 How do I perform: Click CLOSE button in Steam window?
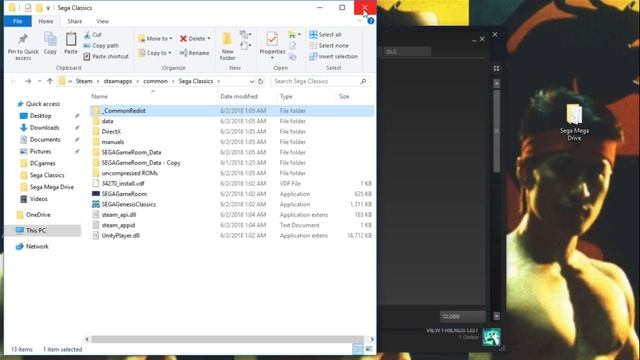[462, 316]
